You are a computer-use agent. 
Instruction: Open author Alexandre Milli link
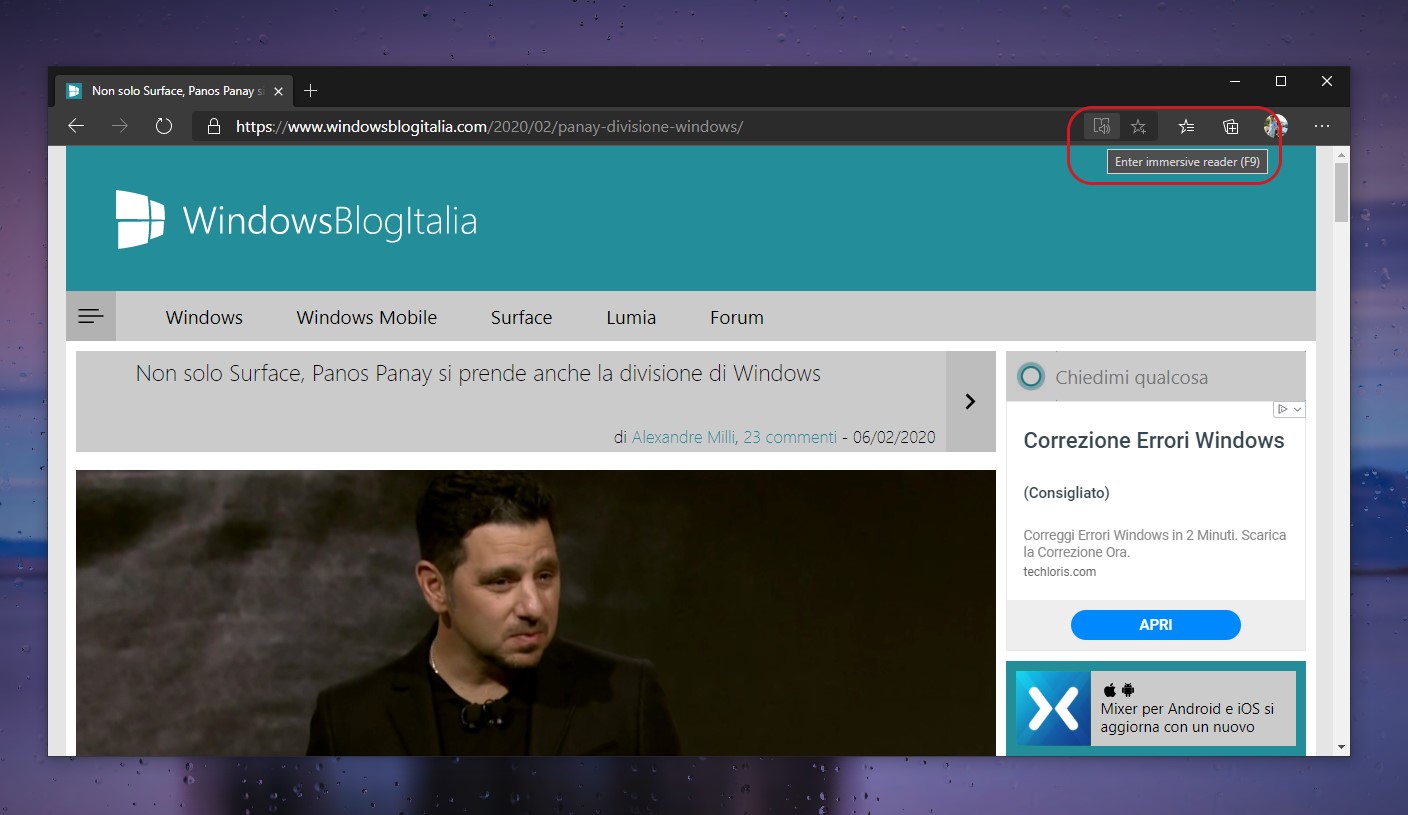tap(683, 437)
